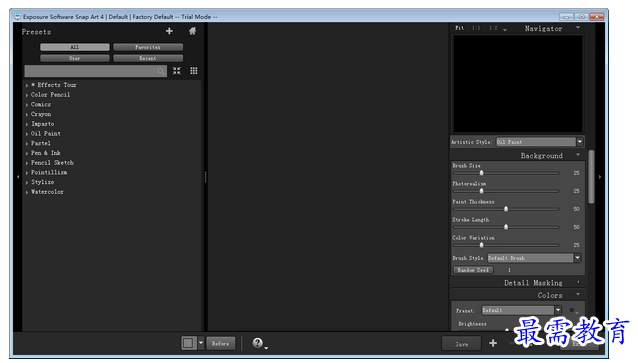638x363 pixels.
Task: Click the Save button
Action: pos(461,344)
